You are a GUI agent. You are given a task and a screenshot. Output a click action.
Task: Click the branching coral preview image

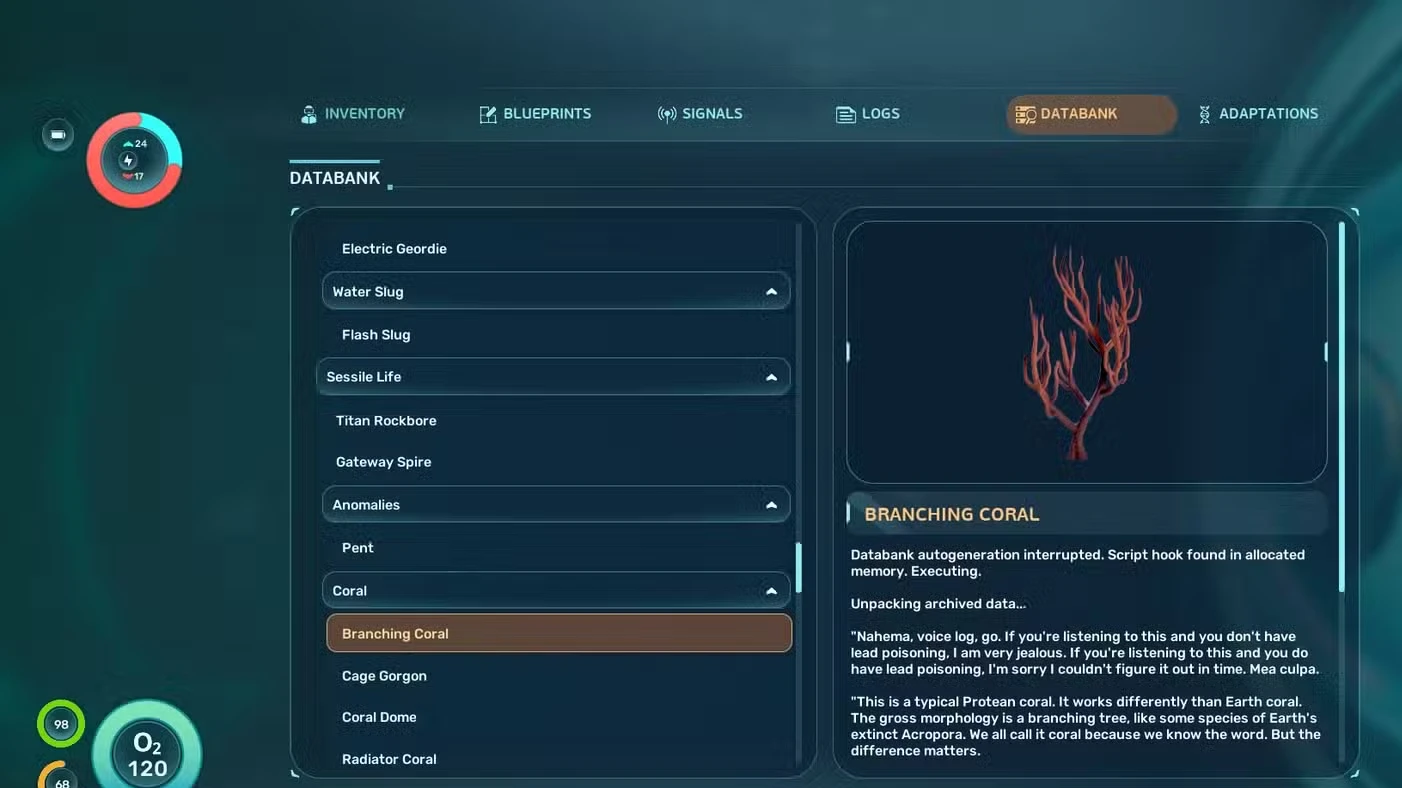pyautogui.click(x=1087, y=352)
